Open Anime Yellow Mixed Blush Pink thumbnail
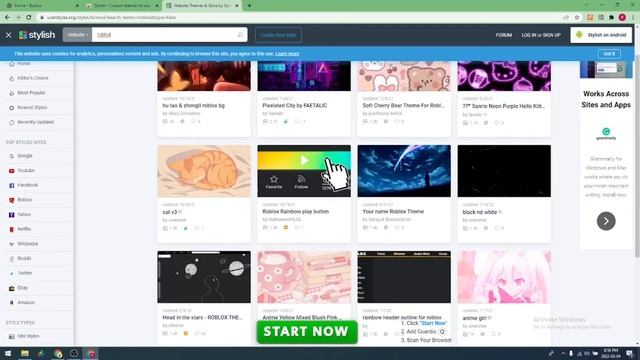 (304, 277)
